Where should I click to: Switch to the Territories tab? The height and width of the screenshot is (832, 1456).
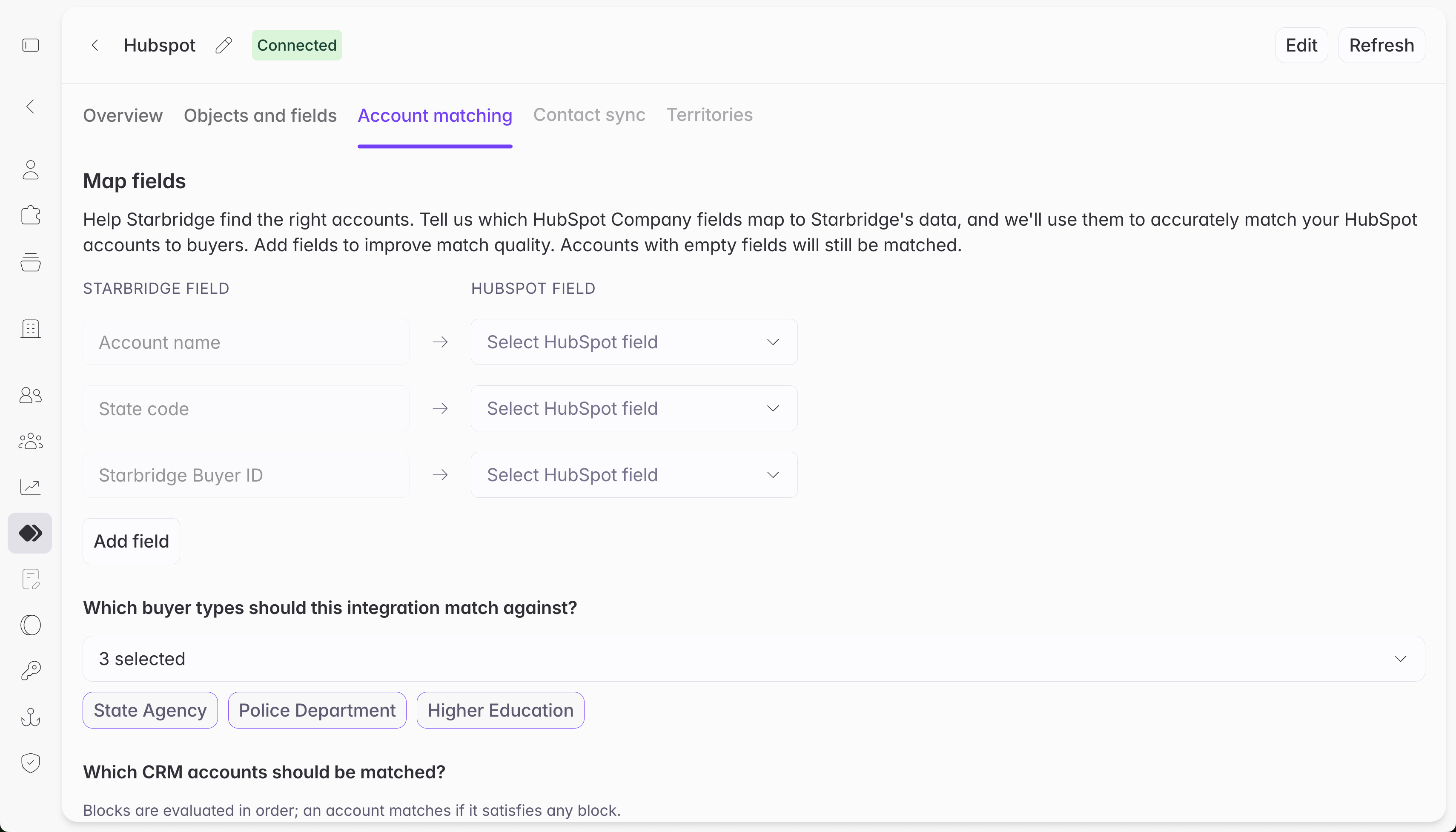[709, 115]
